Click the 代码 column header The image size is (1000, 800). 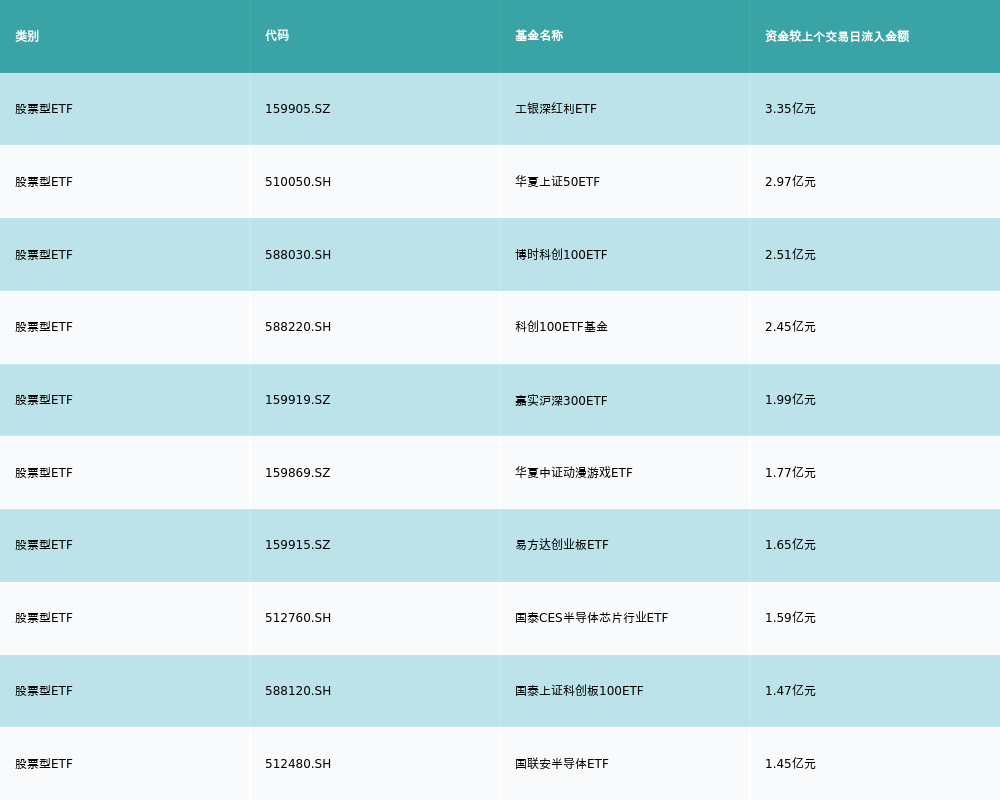click(x=277, y=36)
